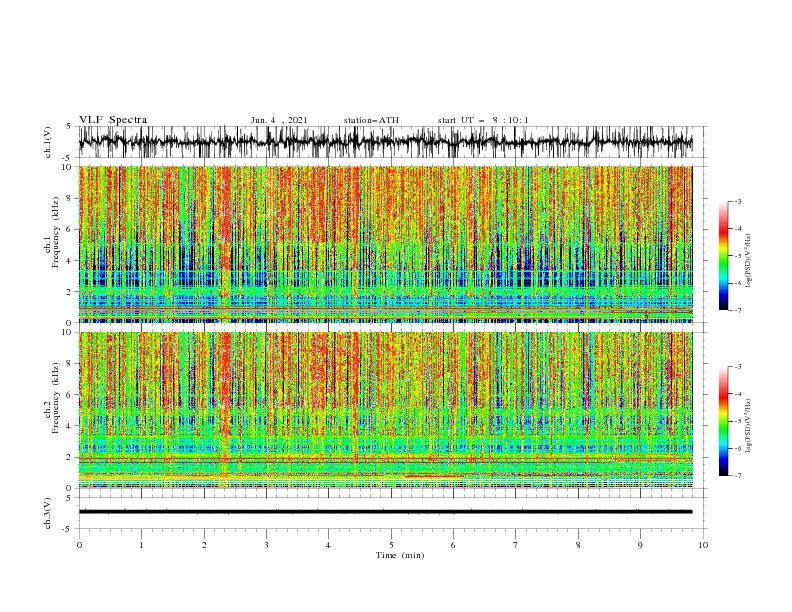Click the ch.2 "Frequency (kHz)" axis label

(56, 396)
